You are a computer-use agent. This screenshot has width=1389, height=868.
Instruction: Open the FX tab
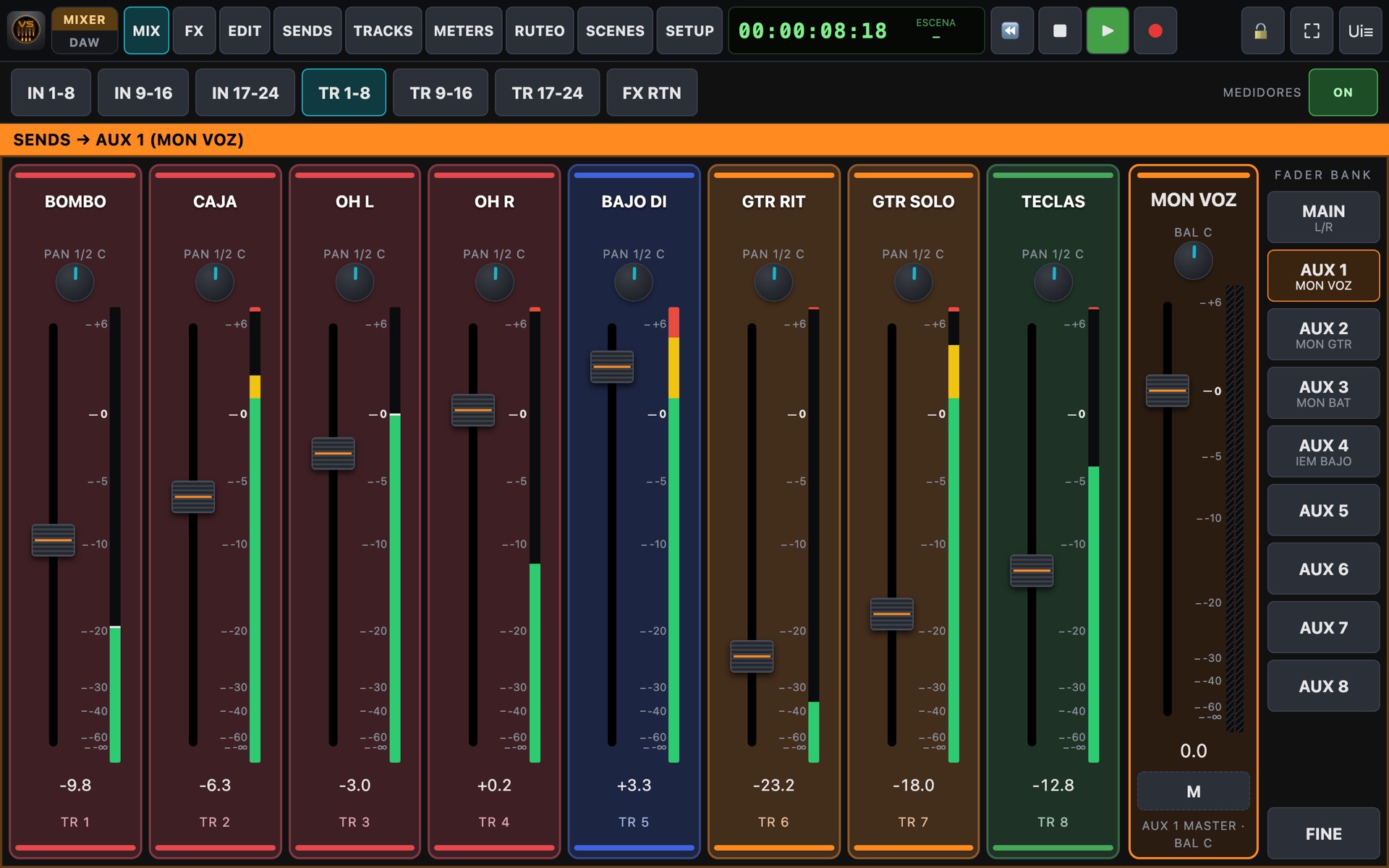tap(194, 30)
